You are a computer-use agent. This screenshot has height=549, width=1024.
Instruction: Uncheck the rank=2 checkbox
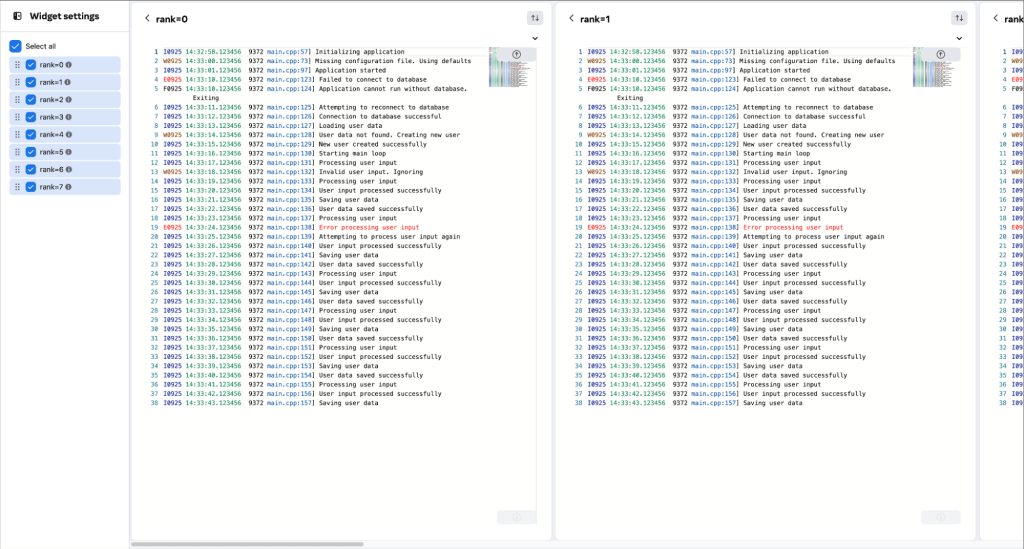point(31,100)
